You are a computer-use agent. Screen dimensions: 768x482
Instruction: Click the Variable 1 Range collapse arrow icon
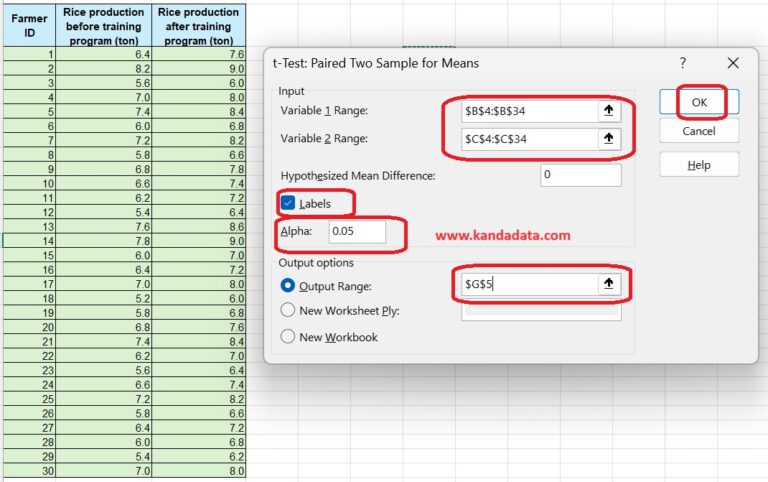(608, 111)
